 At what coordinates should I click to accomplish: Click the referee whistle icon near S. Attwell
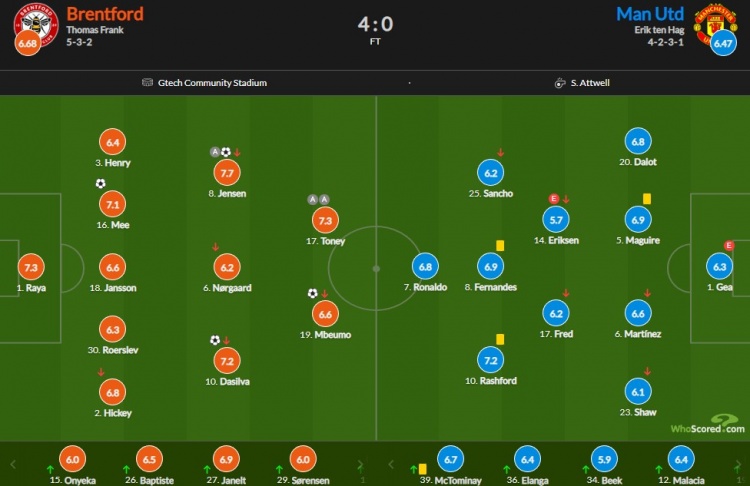pos(560,83)
